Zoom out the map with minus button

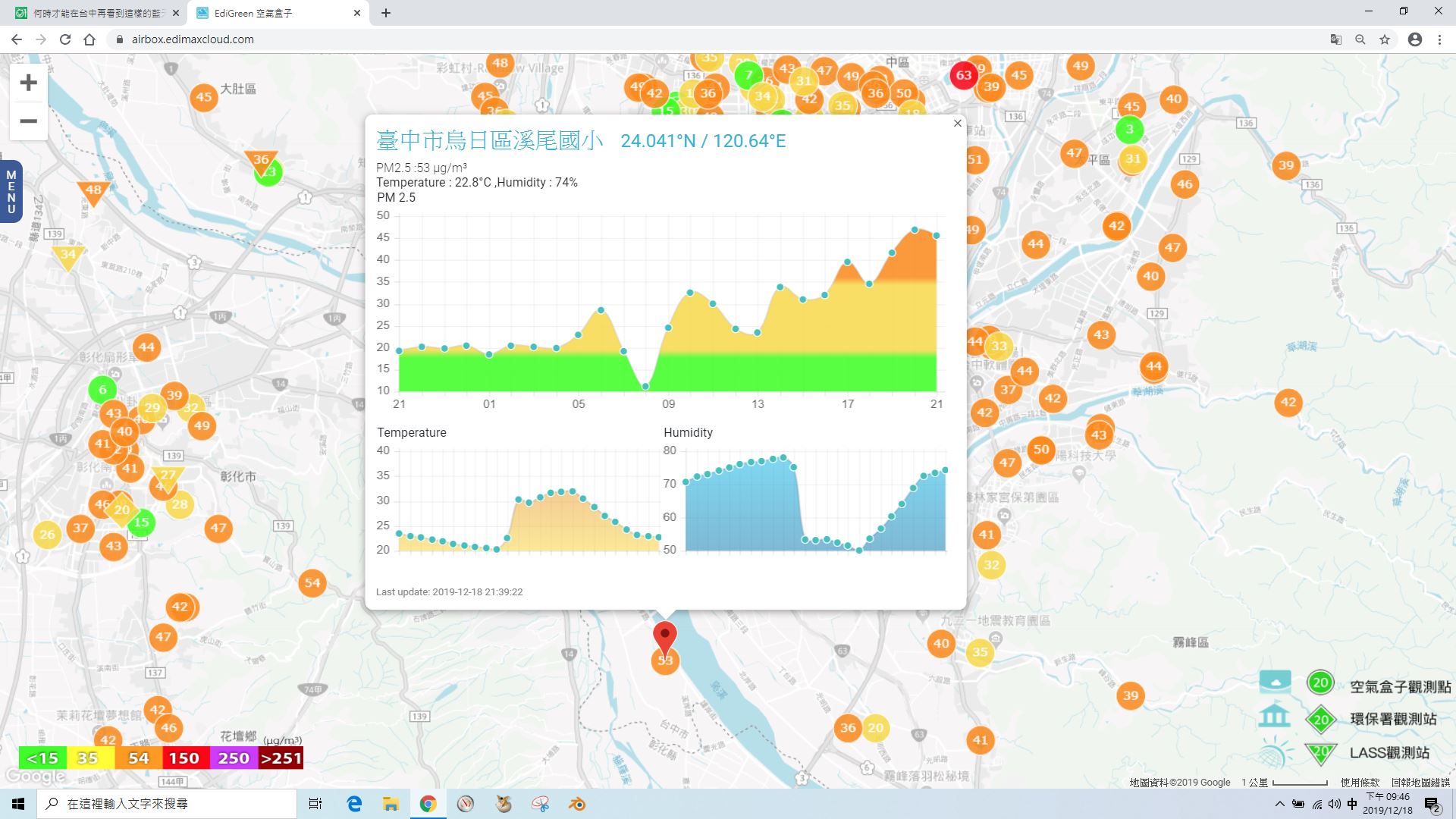coord(29,121)
